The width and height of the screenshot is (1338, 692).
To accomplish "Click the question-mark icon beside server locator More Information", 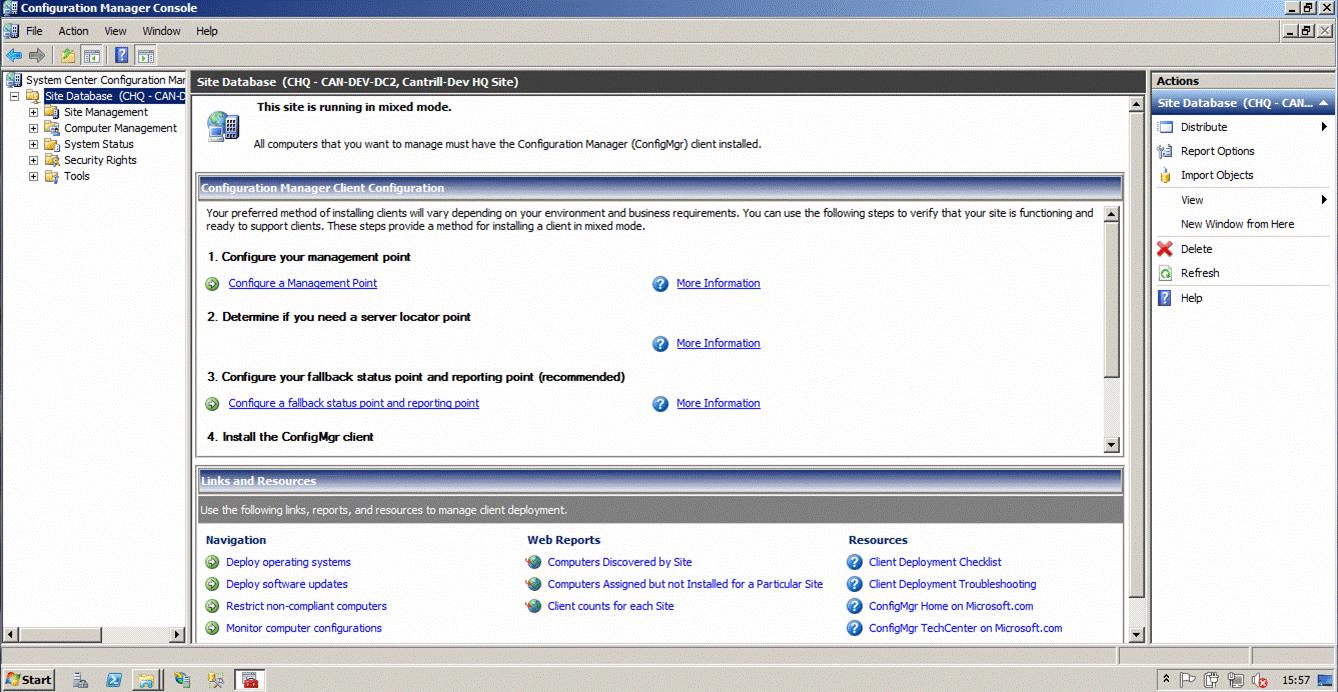I will point(660,343).
